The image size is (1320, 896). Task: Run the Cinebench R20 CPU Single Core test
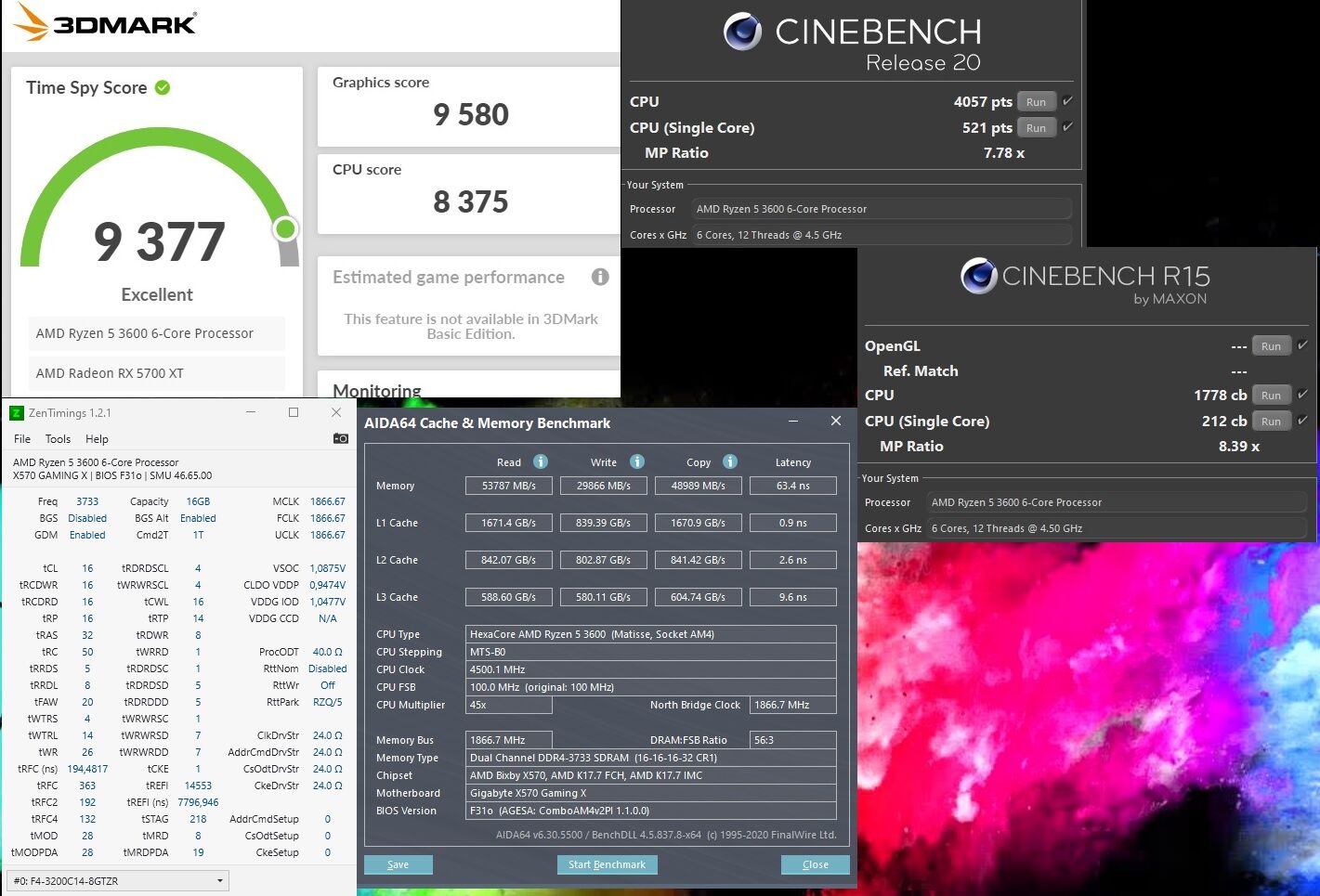1037,128
